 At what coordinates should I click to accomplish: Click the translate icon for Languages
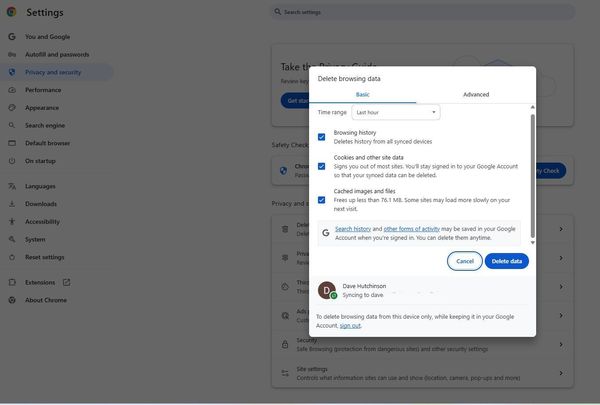click(x=12, y=186)
